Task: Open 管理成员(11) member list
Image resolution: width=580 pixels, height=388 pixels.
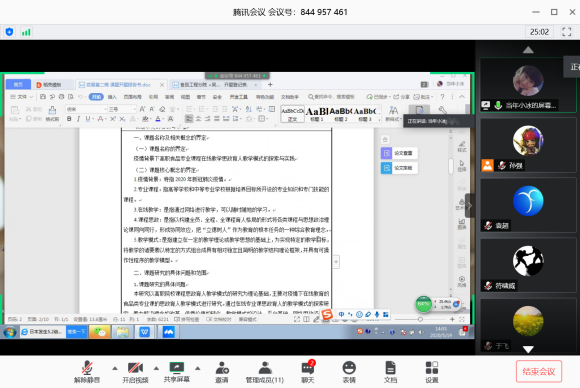Action: tap(265, 372)
